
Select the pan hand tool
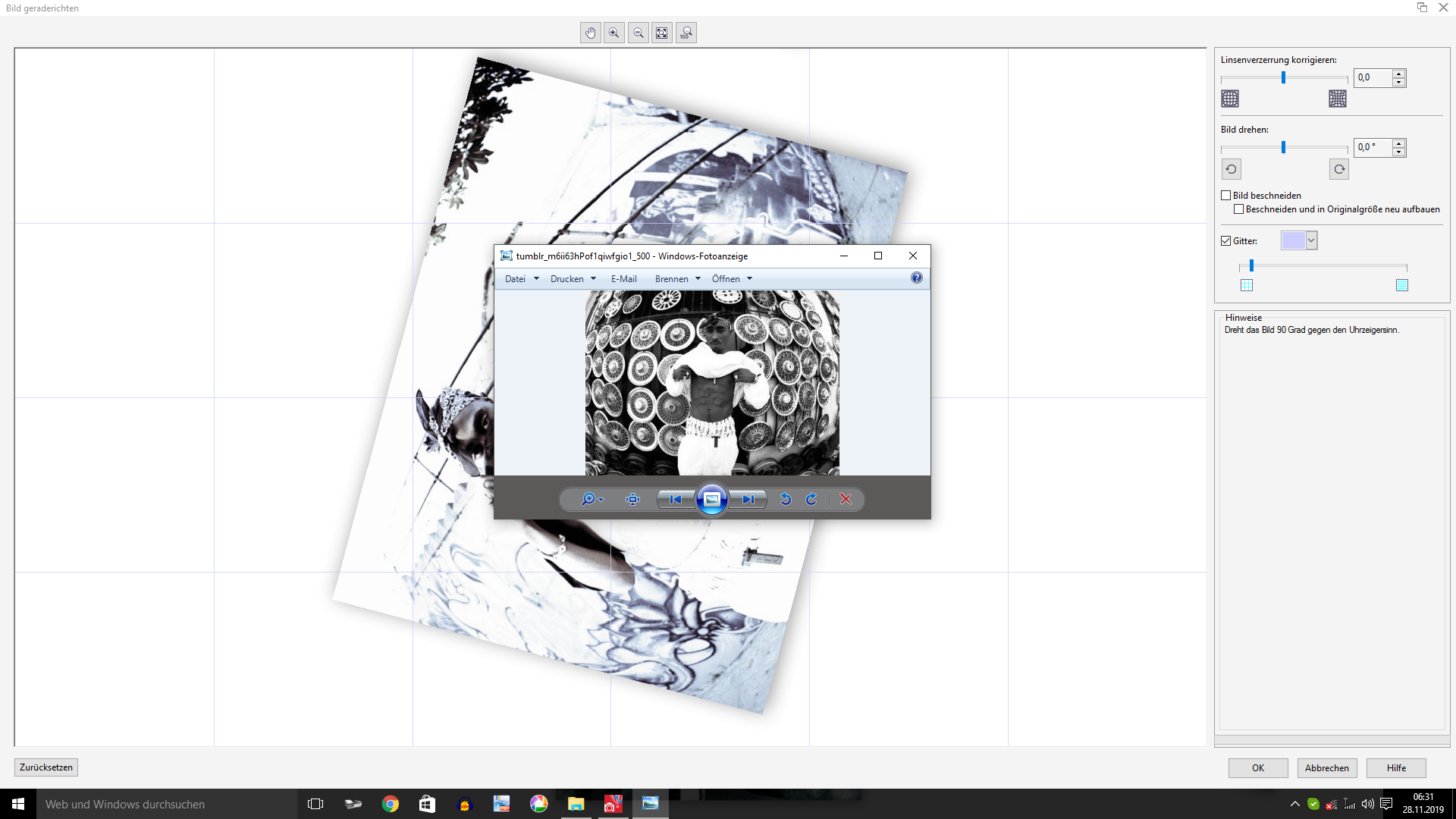(591, 33)
